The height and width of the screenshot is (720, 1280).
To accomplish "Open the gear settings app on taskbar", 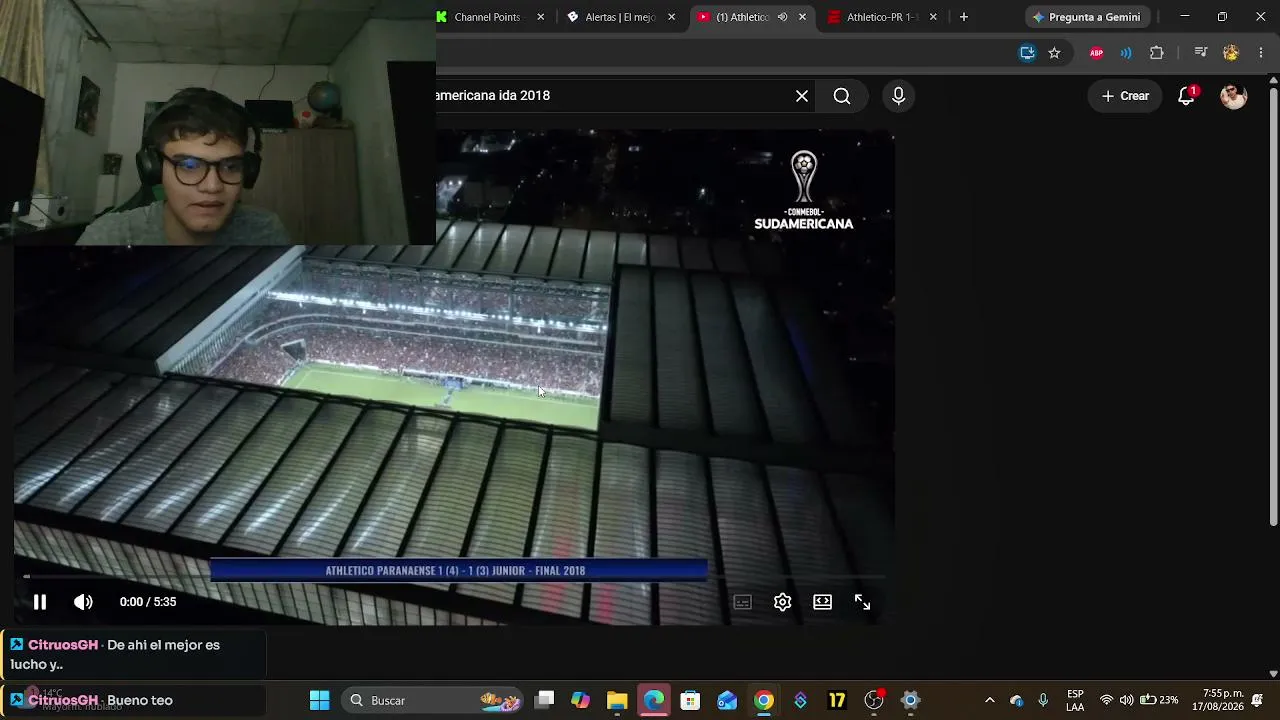I will point(910,700).
